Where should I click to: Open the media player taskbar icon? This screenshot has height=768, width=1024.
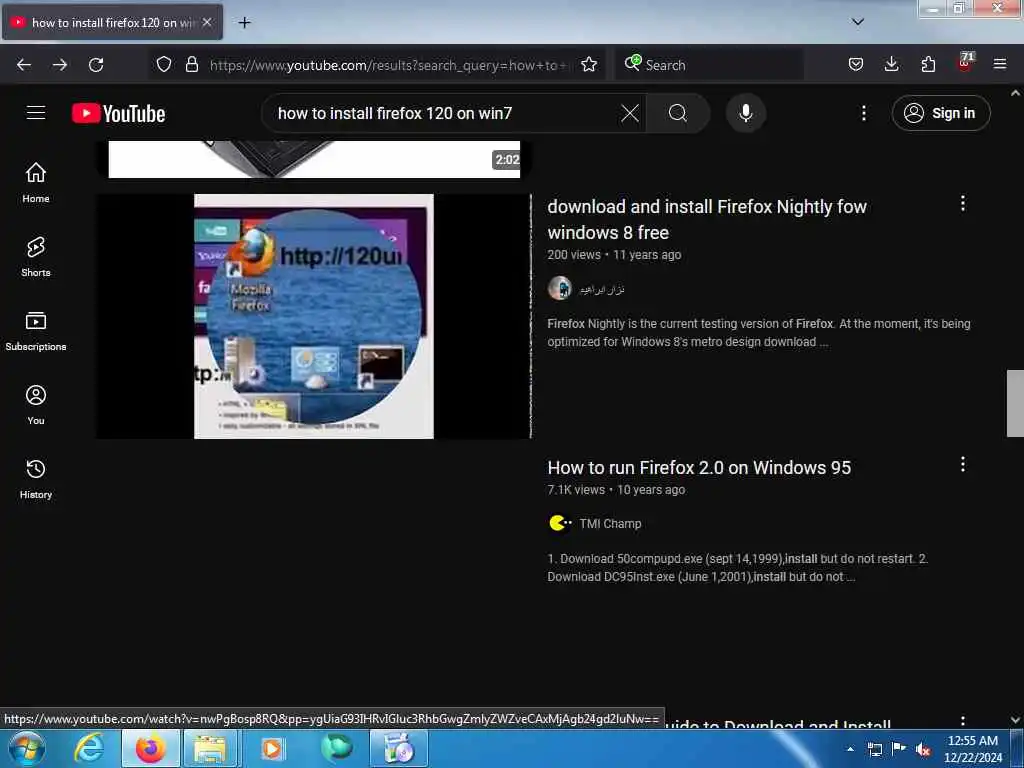point(272,749)
